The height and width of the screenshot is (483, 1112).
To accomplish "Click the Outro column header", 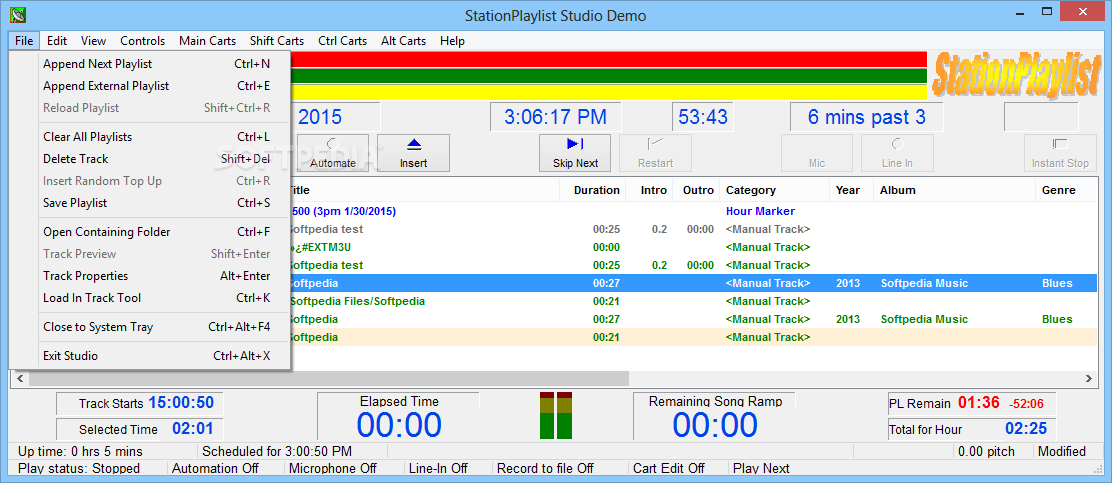I will click(x=696, y=190).
